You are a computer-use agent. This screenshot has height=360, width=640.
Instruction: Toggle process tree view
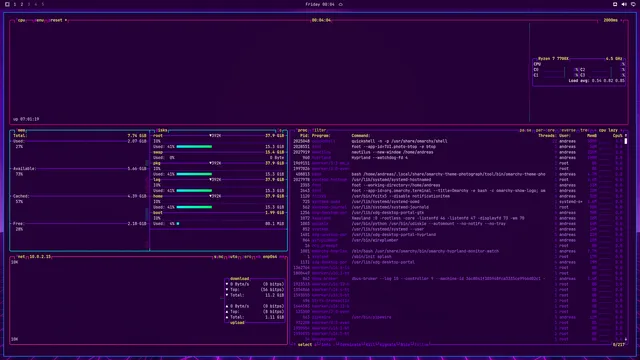click(x=584, y=130)
